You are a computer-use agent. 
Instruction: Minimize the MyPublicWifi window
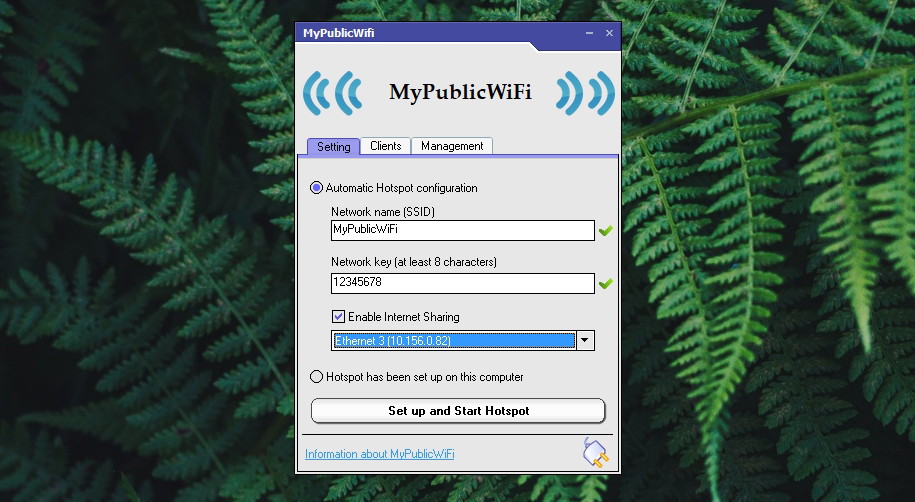coord(589,33)
